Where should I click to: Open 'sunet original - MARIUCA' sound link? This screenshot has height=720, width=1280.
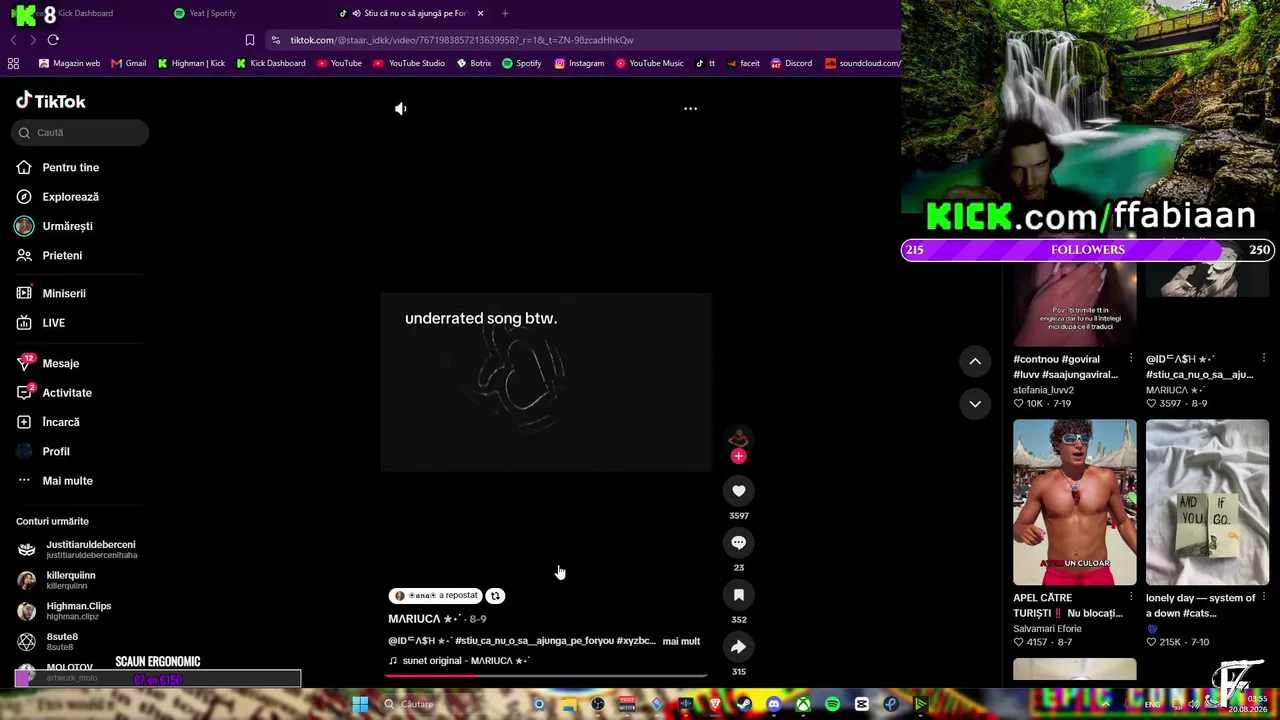point(459,661)
